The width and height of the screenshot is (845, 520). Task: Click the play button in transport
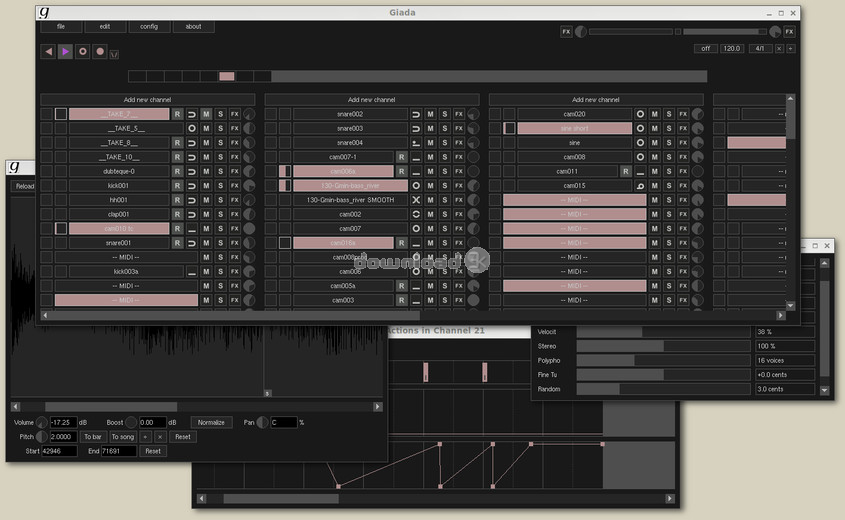[x=65, y=51]
